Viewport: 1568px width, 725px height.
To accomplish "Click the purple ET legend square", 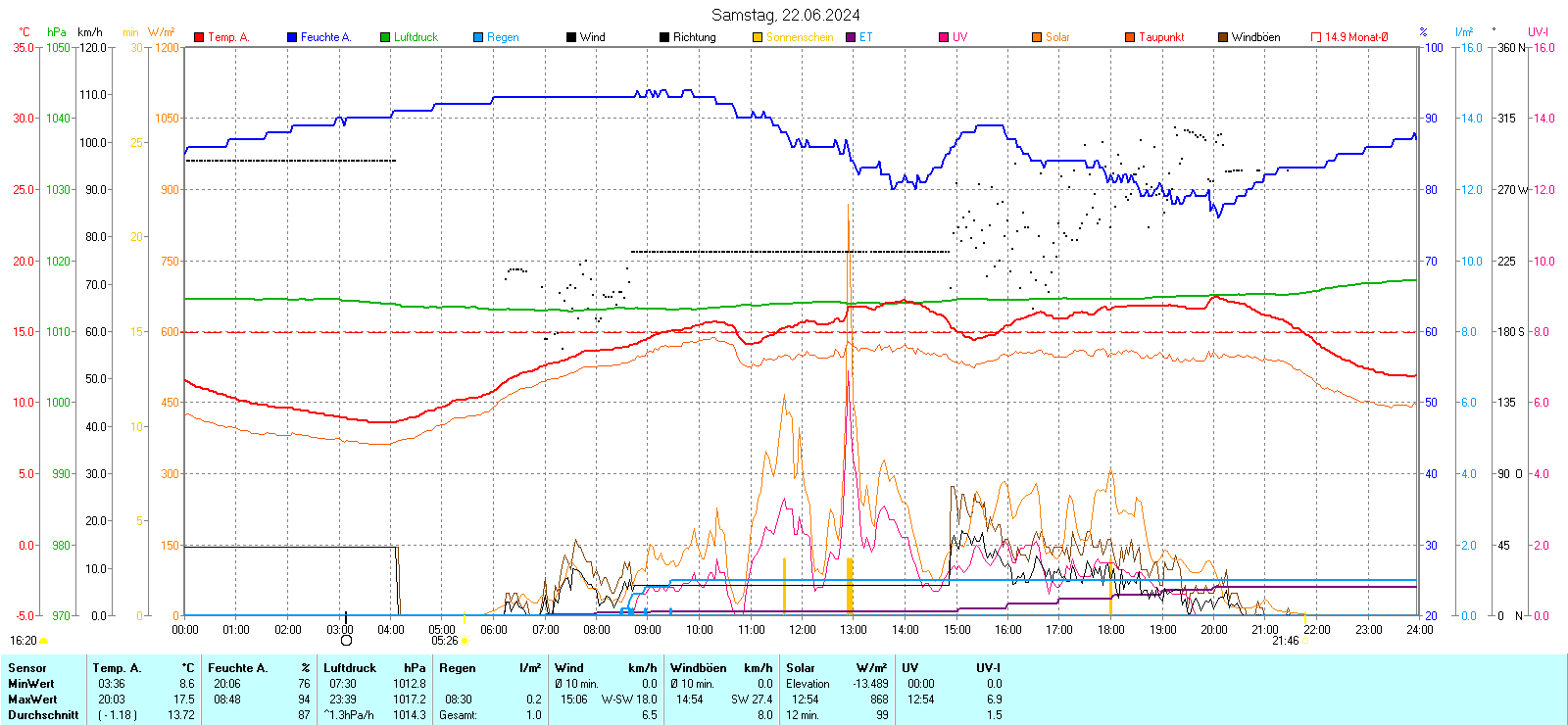I will 851,37.
